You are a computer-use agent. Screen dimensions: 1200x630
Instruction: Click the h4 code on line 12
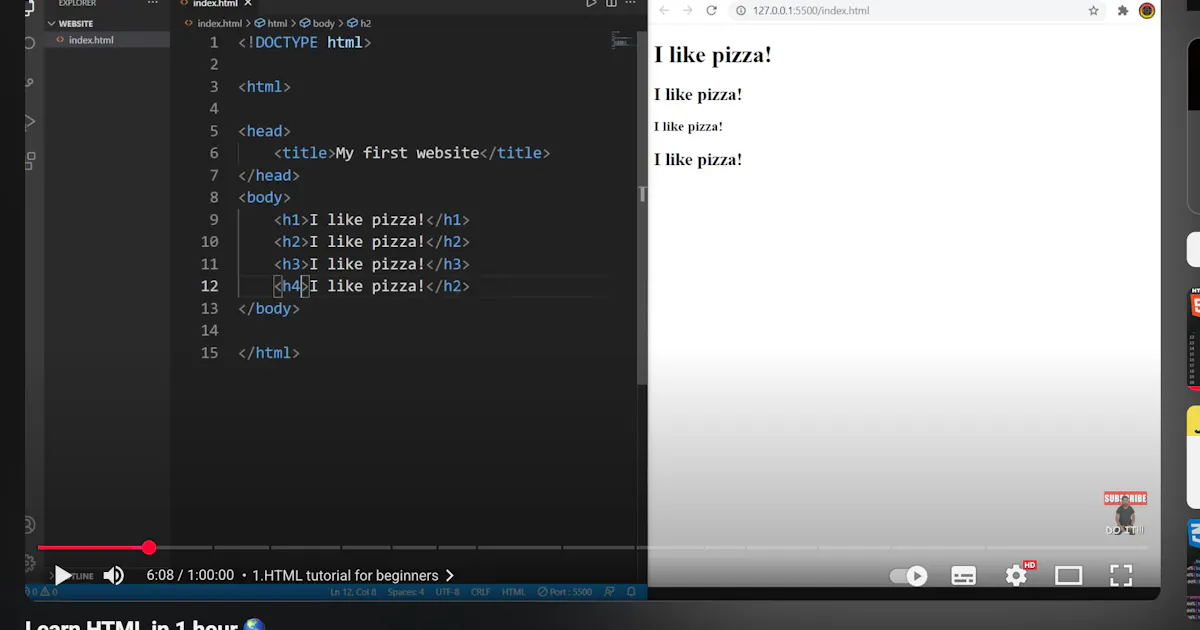372,286
